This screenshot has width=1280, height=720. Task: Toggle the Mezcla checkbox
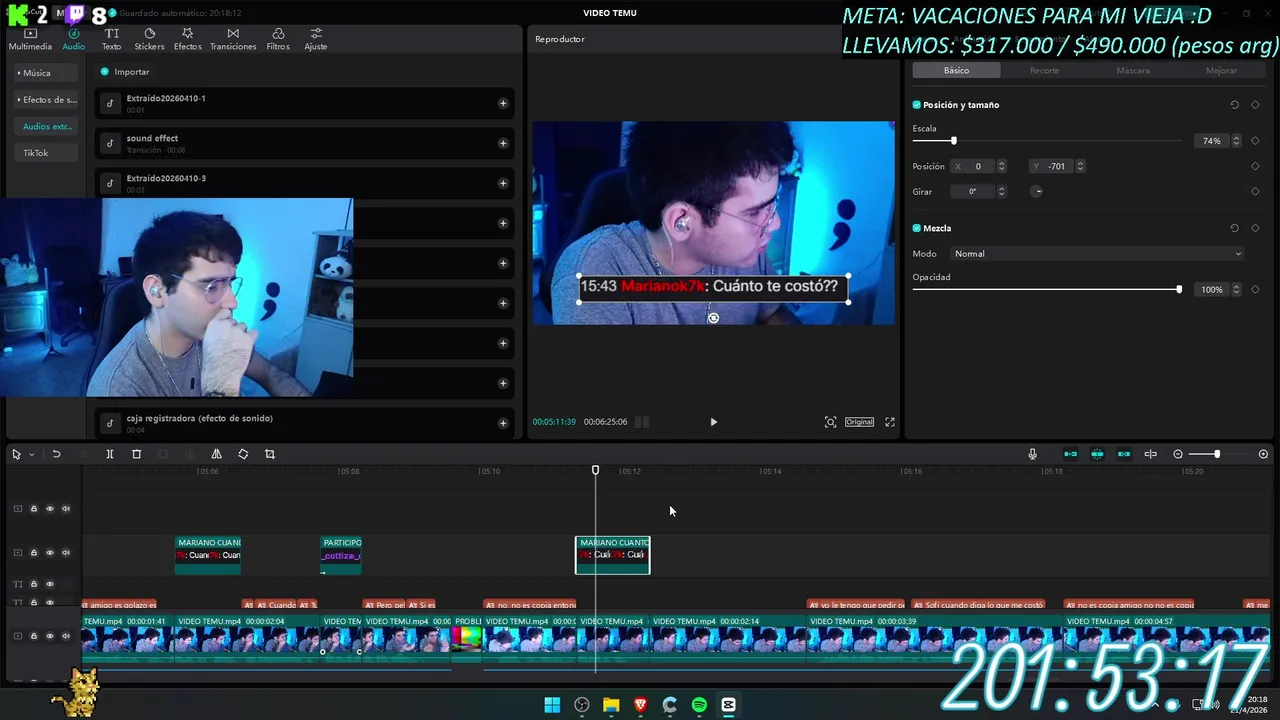pyautogui.click(x=916, y=228)
